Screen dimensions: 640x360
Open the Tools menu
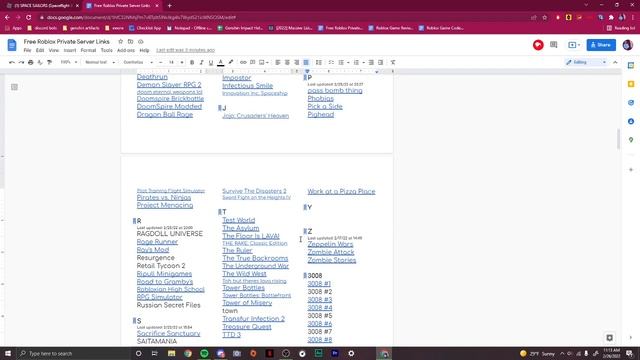pos(107,50)
